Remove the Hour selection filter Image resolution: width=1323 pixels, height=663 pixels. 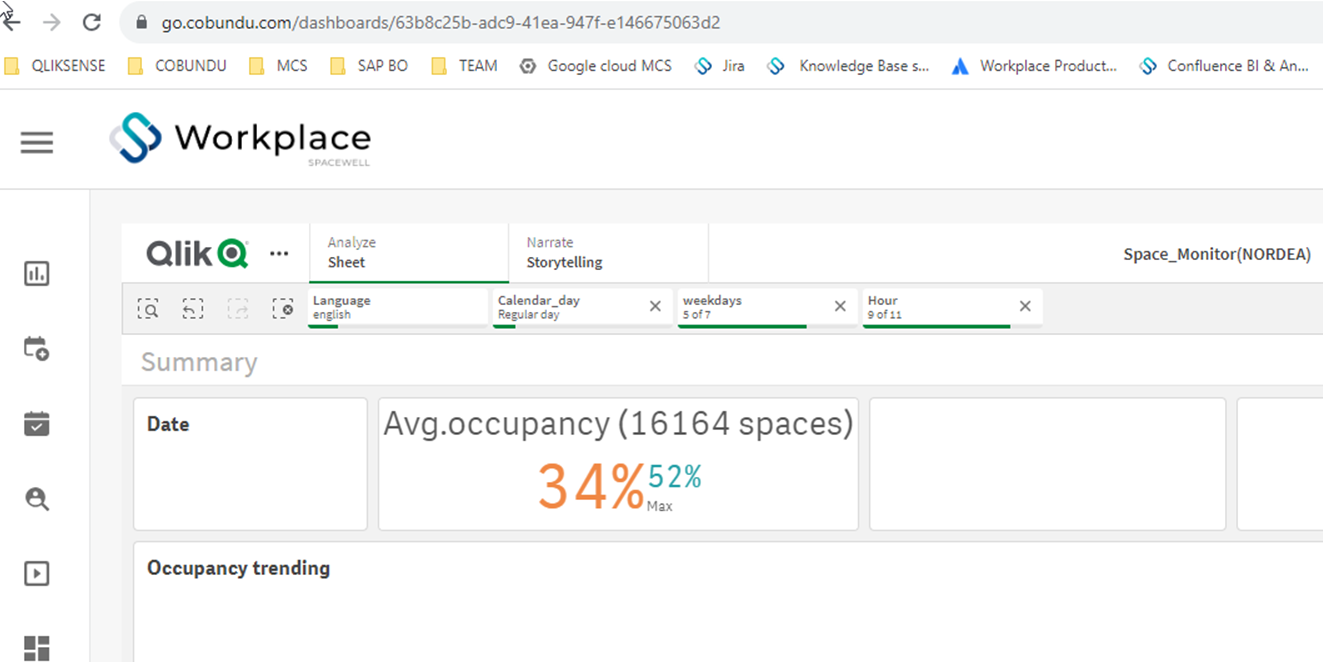click(1025, 307)
